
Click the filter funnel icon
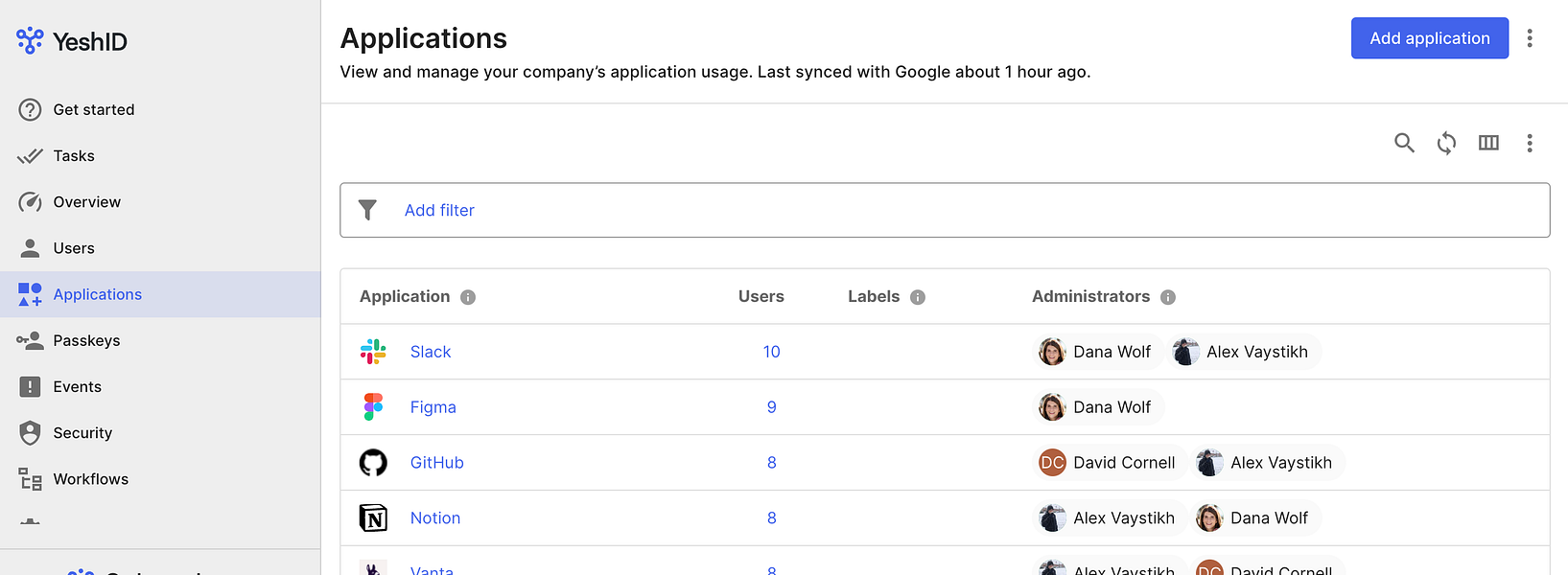click(x=367, y=210)
